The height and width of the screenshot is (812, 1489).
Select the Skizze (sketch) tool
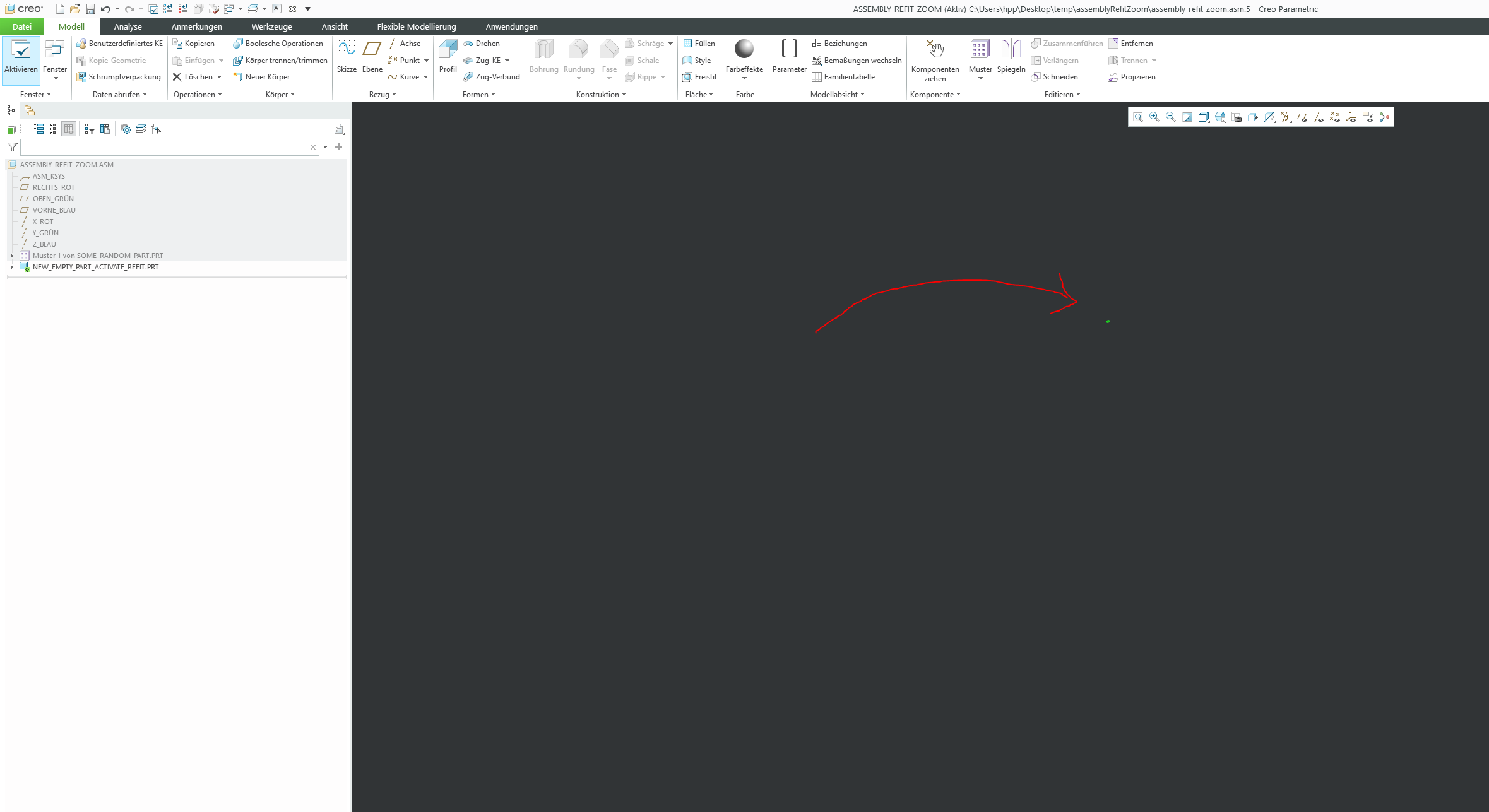point(346,57)
